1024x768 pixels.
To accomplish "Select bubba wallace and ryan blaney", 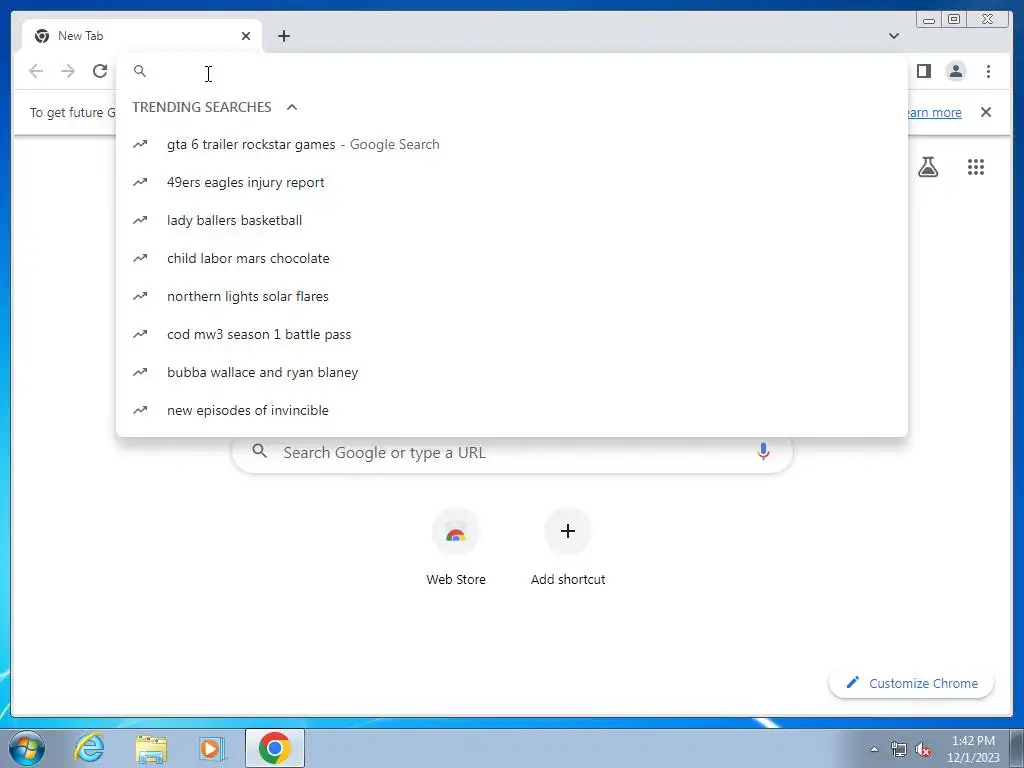I will coord(511,372).
